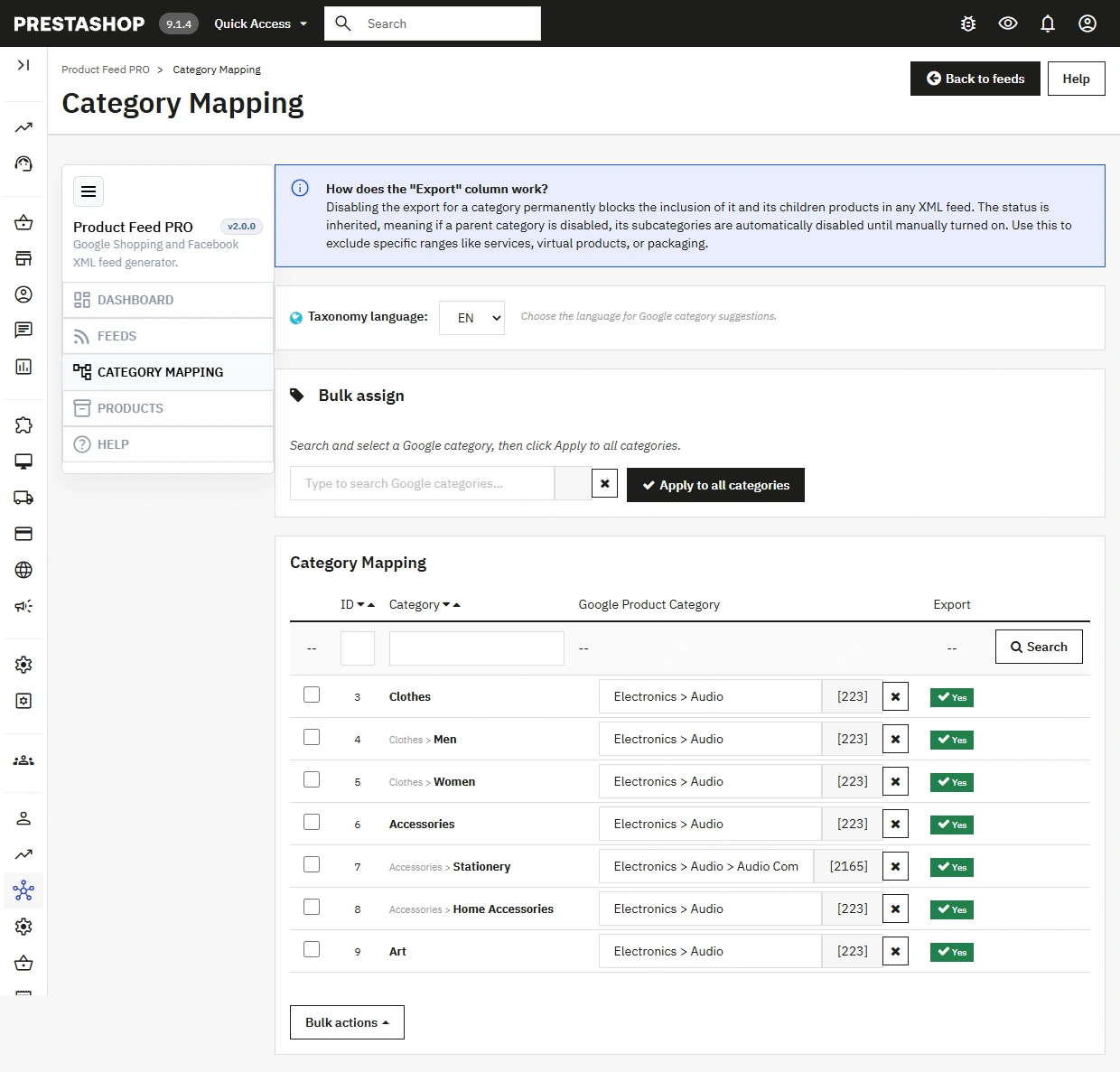Screen dimensions: 1120x1072
Task: Focus the top Search input field
Action: coord(433,23)
